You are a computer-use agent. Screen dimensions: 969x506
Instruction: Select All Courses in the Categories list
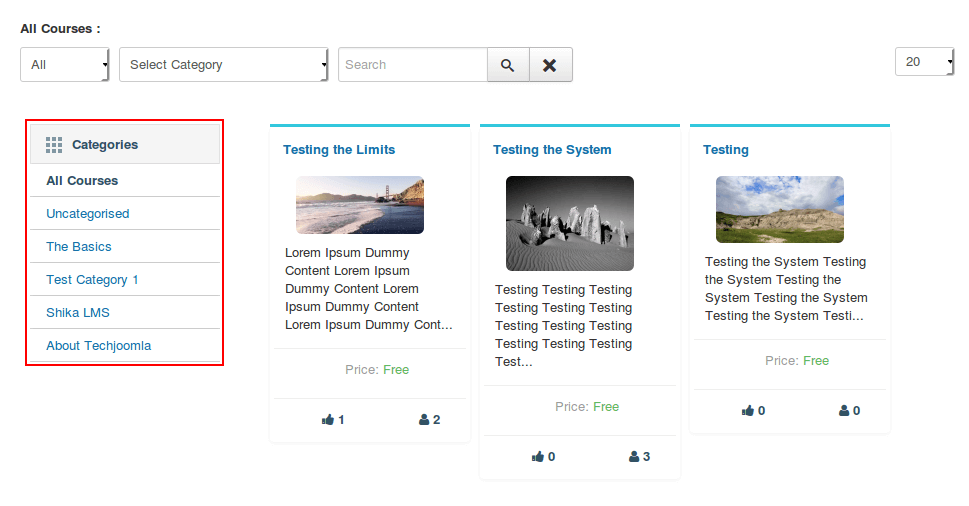pos(82,181)
